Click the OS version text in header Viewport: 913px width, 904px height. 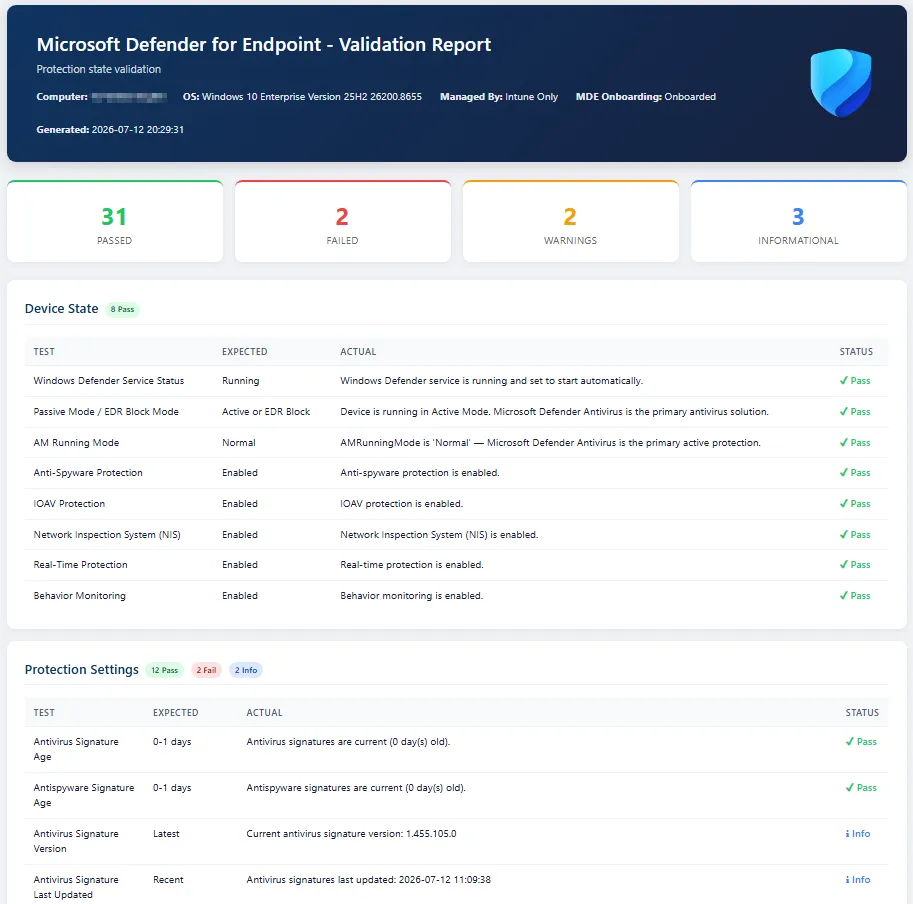point(302,97)
